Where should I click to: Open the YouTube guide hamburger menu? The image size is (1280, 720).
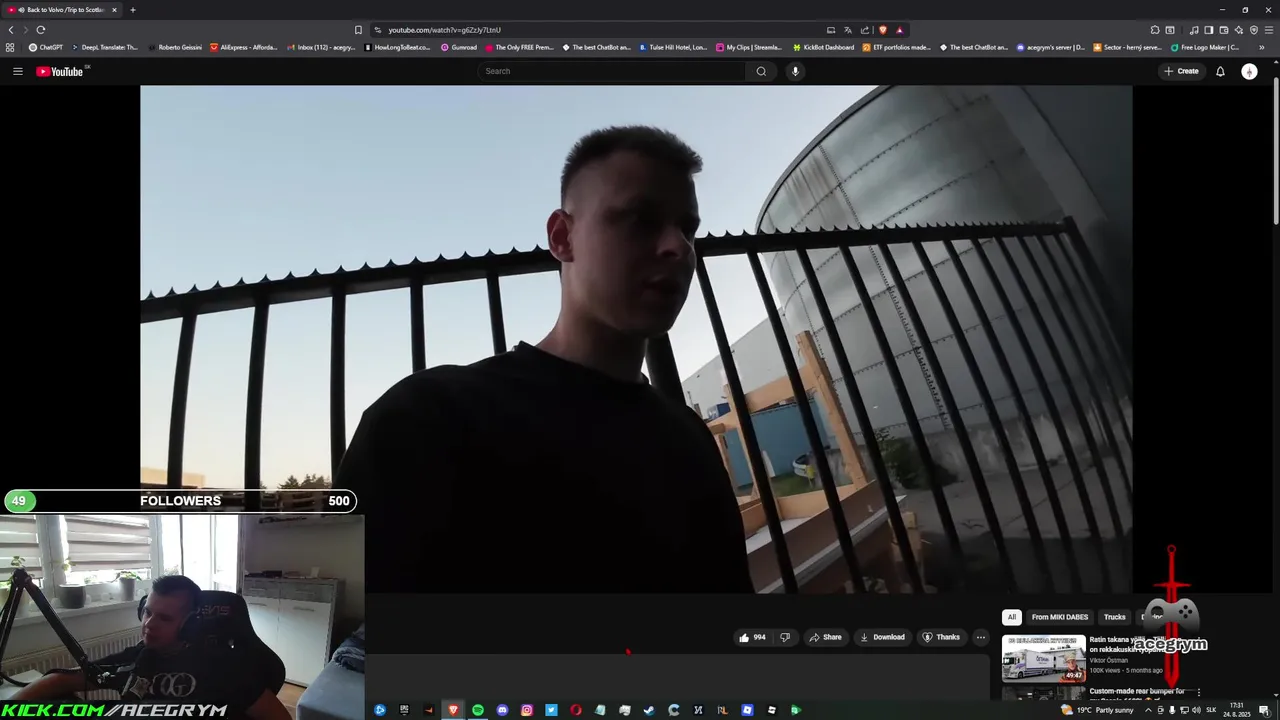click(x=17, y=71)
